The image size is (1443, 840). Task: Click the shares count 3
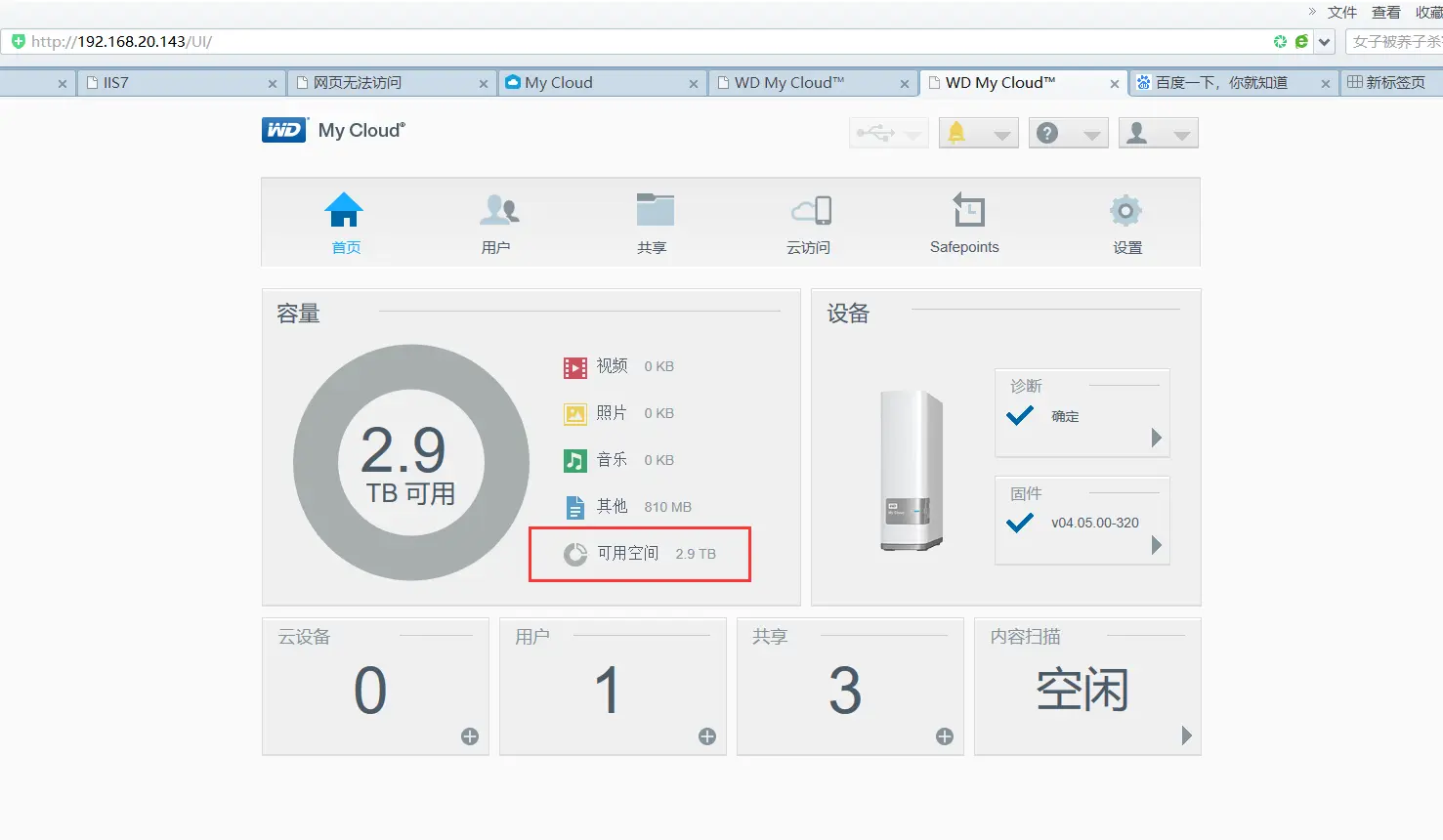tap(845, 691)
